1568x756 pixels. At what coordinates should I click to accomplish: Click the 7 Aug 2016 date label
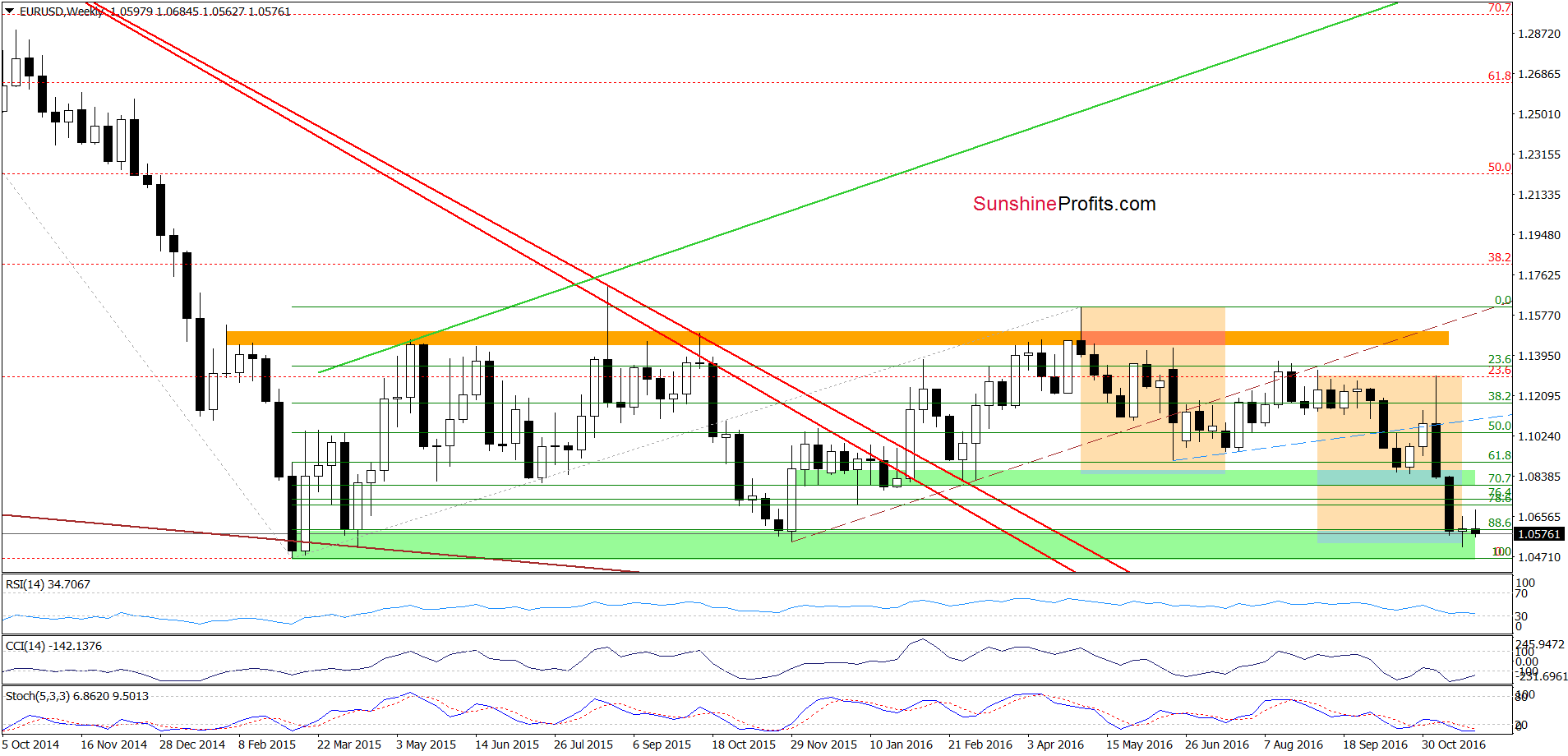click(1294, 744)
